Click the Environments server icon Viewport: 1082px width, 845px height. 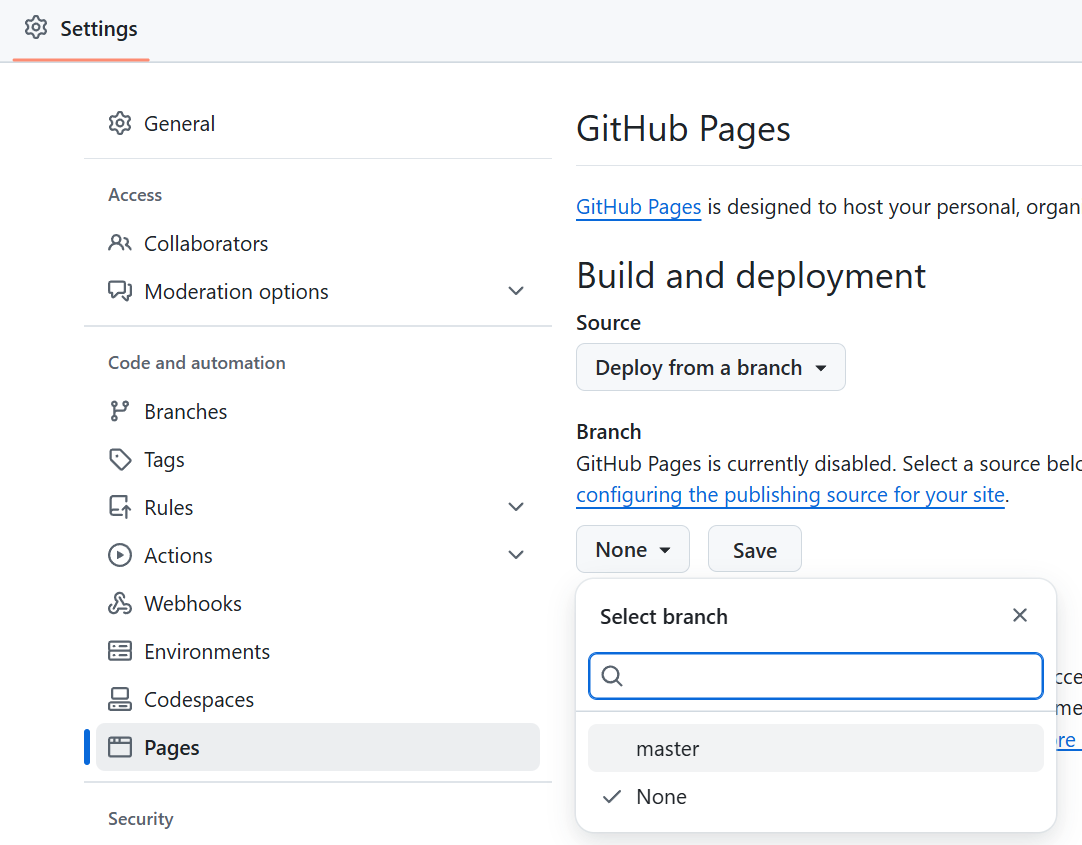pos(120,651)
